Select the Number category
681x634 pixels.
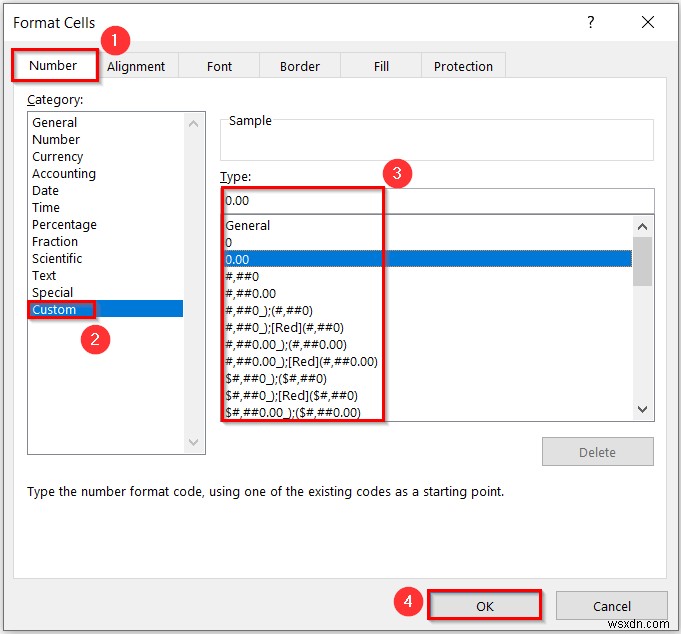[x=107, y=139]
